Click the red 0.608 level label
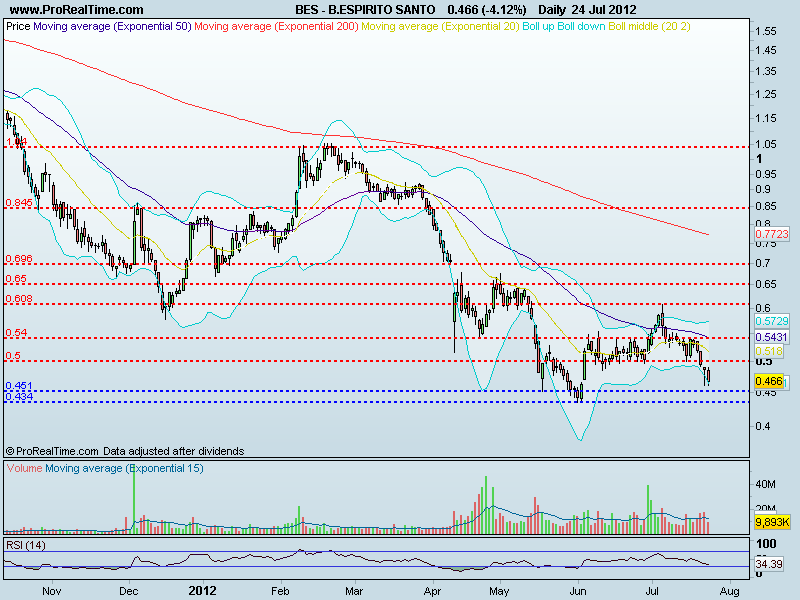Image resolution: width=800 pixels, height=600 pixels. [x=19, y=299]
